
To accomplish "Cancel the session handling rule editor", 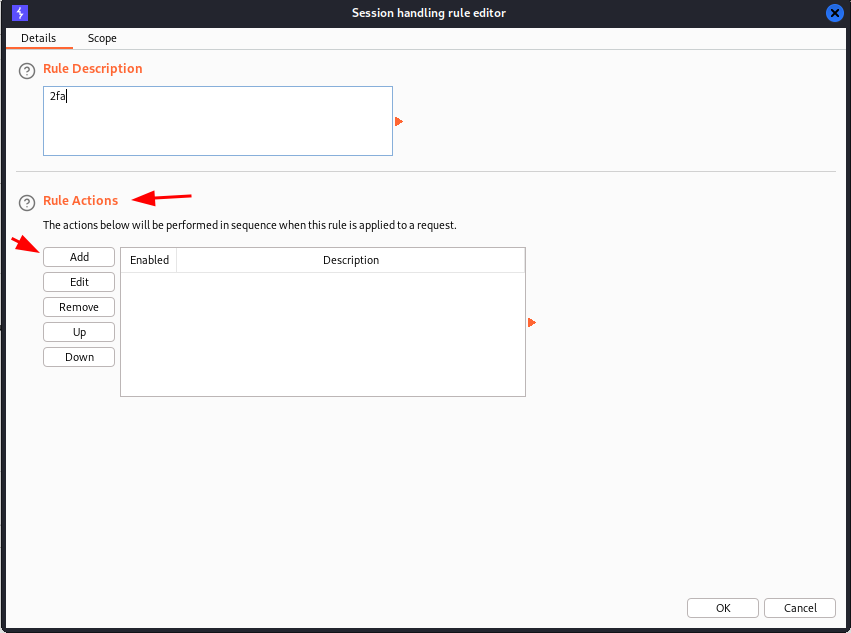I will pos(800,608).
